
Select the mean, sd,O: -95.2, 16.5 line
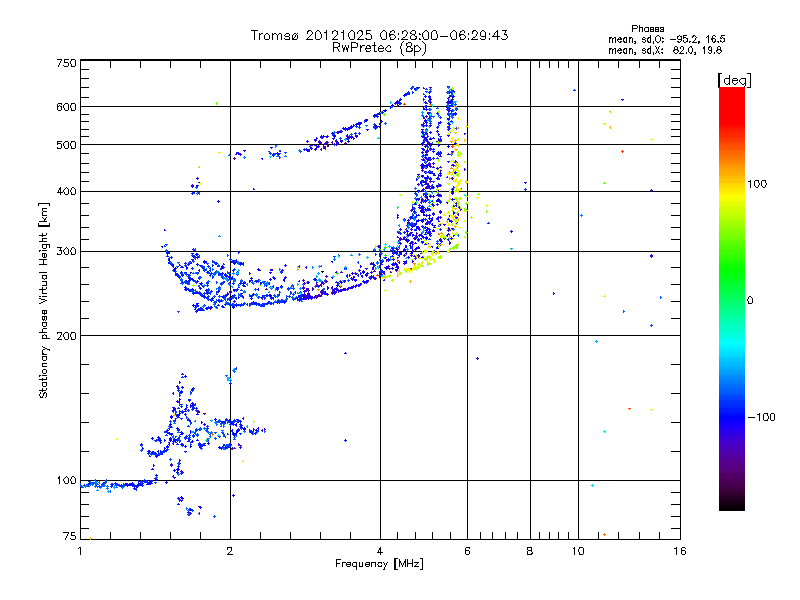tap(667, 39)
